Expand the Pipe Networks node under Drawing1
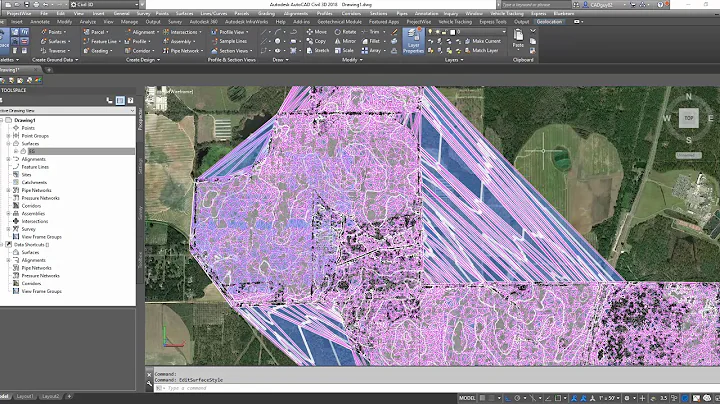 tap(8, 190)
